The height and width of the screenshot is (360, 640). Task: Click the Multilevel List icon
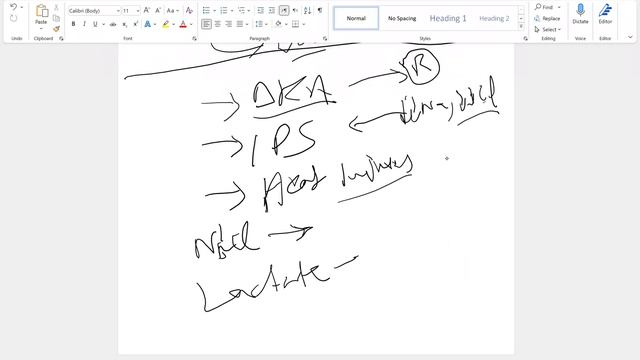pyautogui.click(x=241, y=11)
